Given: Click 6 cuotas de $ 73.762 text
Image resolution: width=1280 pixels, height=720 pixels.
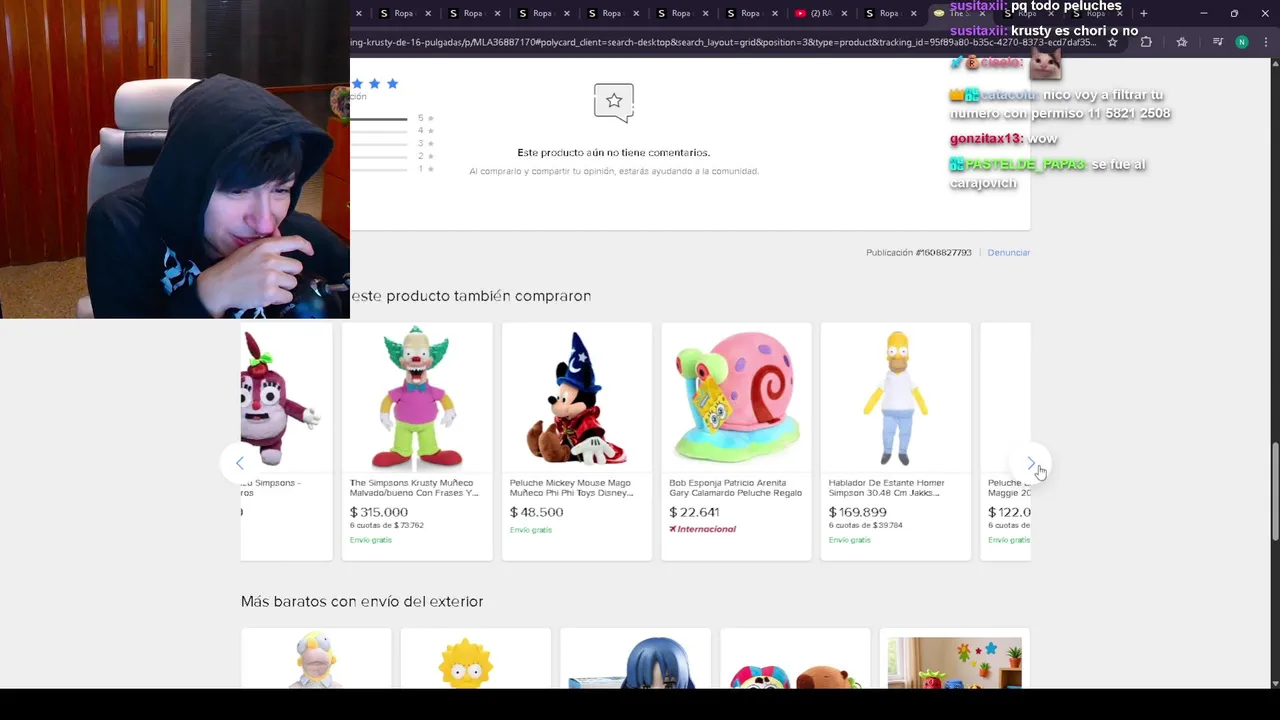Looking at the screenshot, I should coord(386,525).
